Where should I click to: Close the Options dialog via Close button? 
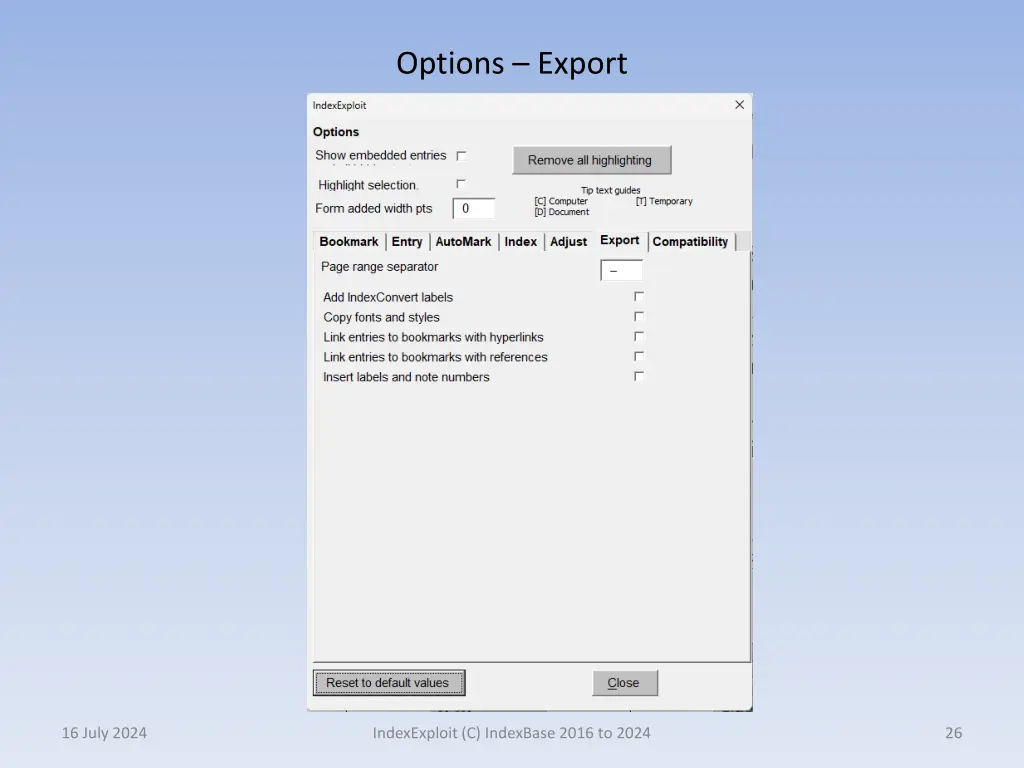pyautogui.click(x=625, y=682)
